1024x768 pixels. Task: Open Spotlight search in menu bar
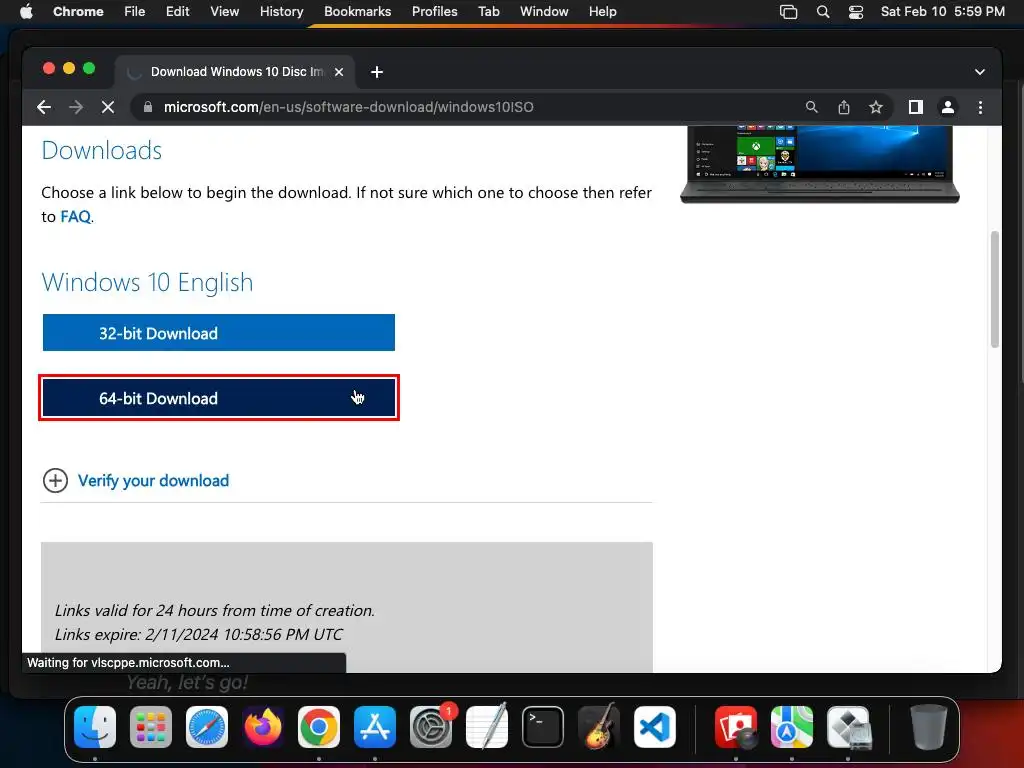pos(823,12)
